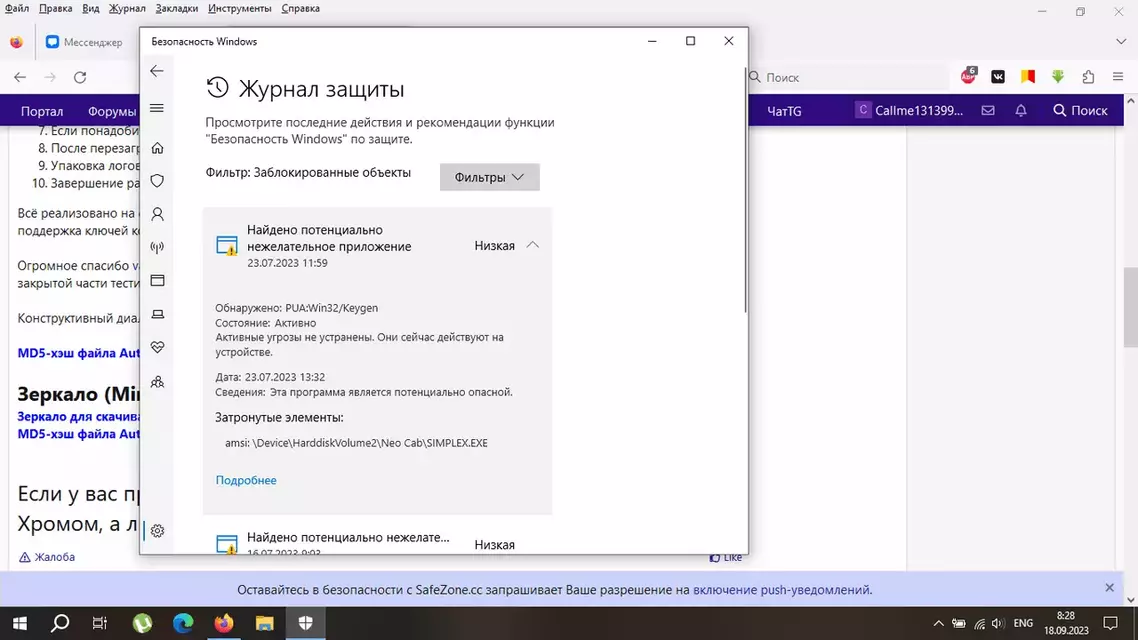Open Windows taskbar search
The height and width of the screenshot is (640, 1138).
60,623
